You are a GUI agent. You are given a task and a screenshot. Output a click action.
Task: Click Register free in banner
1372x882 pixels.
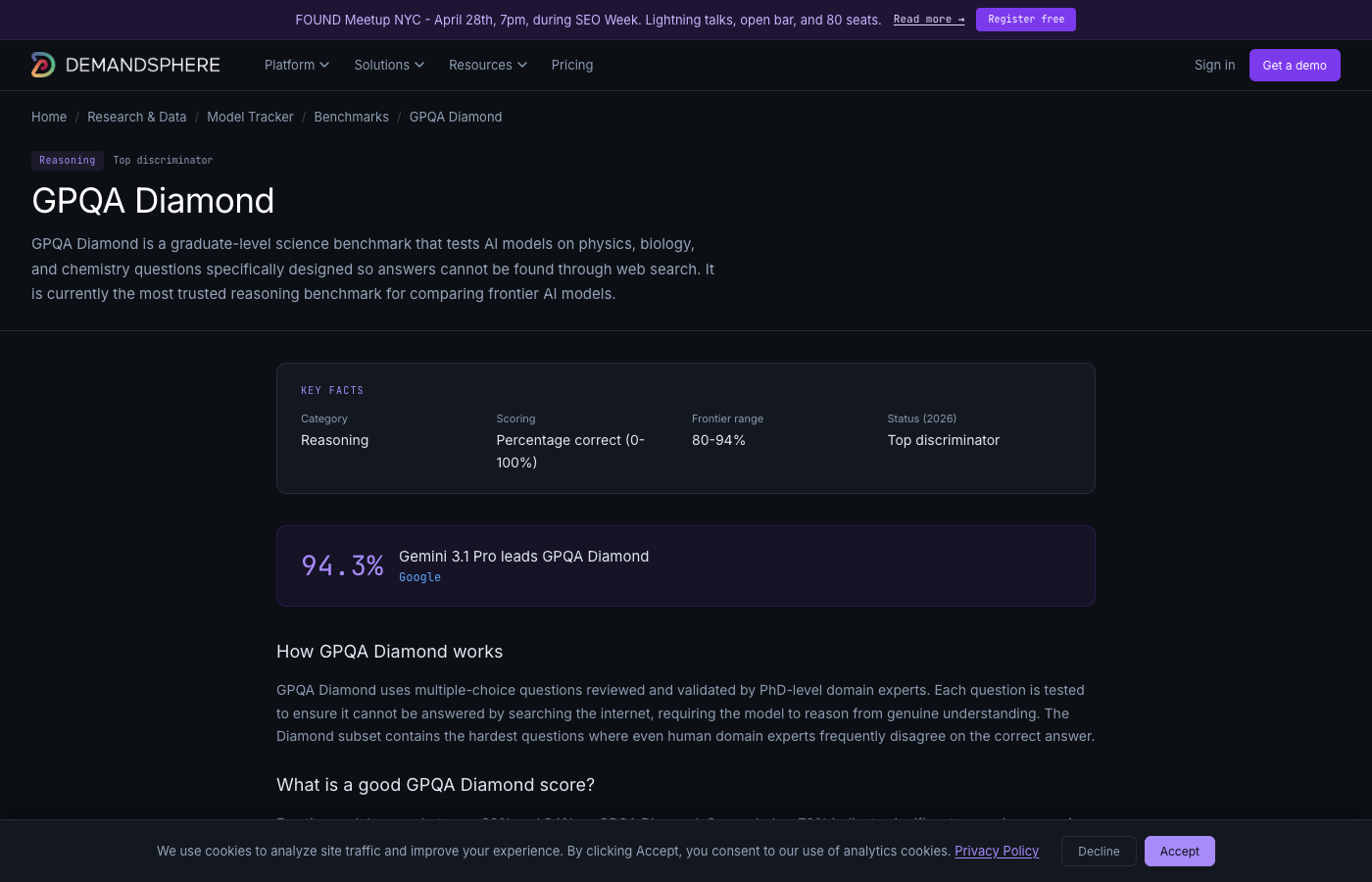[1025, 20]
